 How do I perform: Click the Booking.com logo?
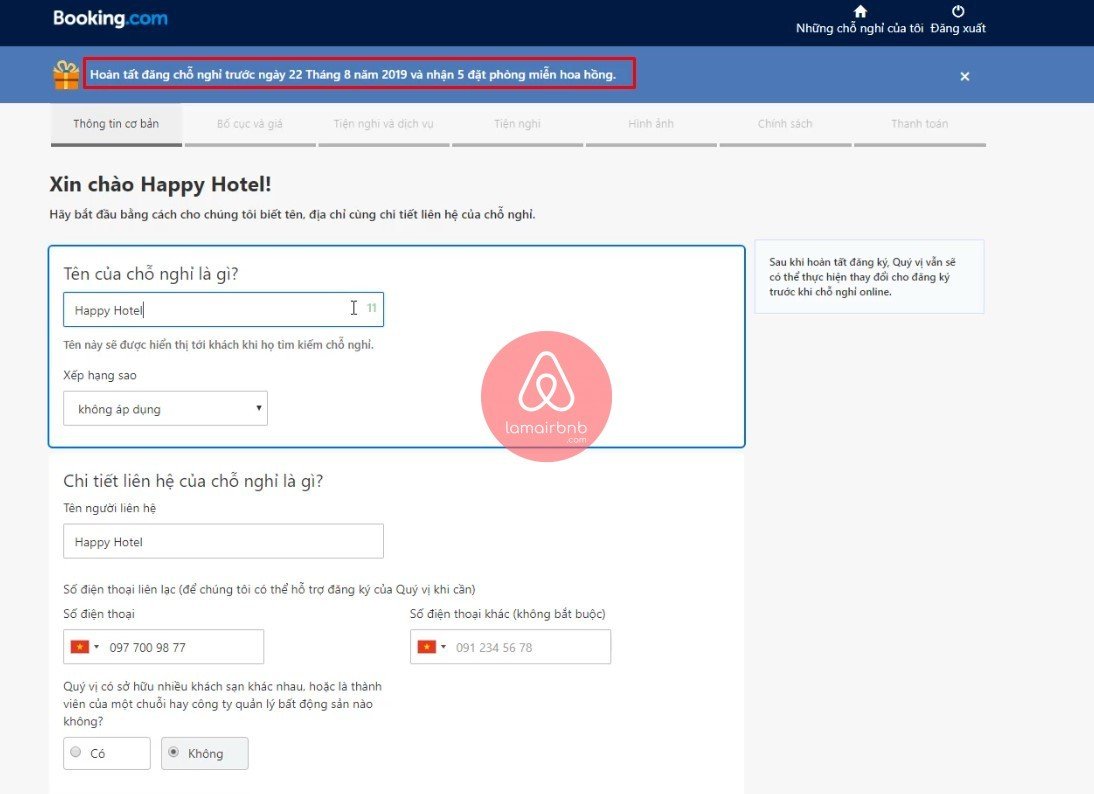[110, 19]
